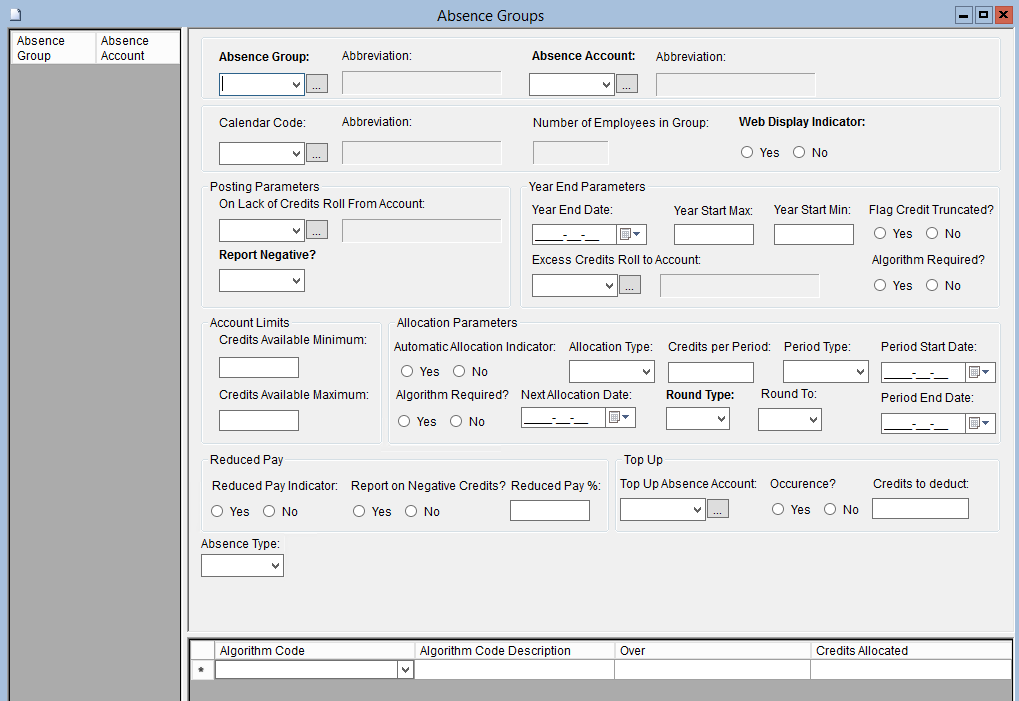Open calendar picker for Period End Date

(981, 423)
